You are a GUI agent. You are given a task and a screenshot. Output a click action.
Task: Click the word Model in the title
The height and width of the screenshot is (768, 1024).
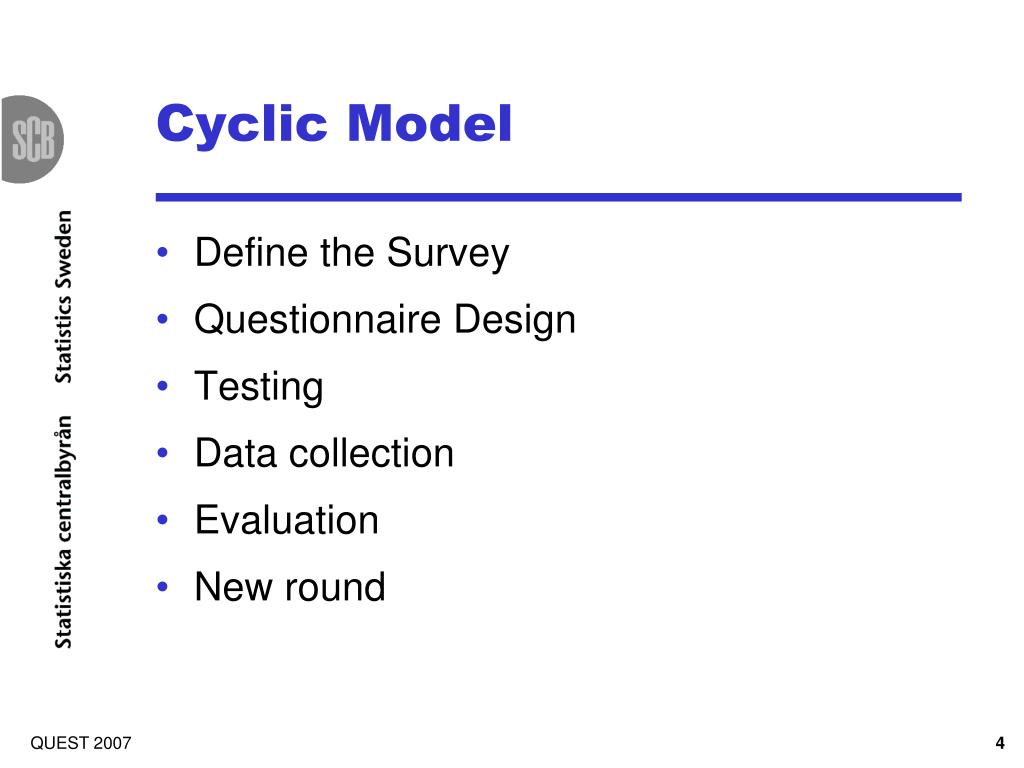[430, 123]
